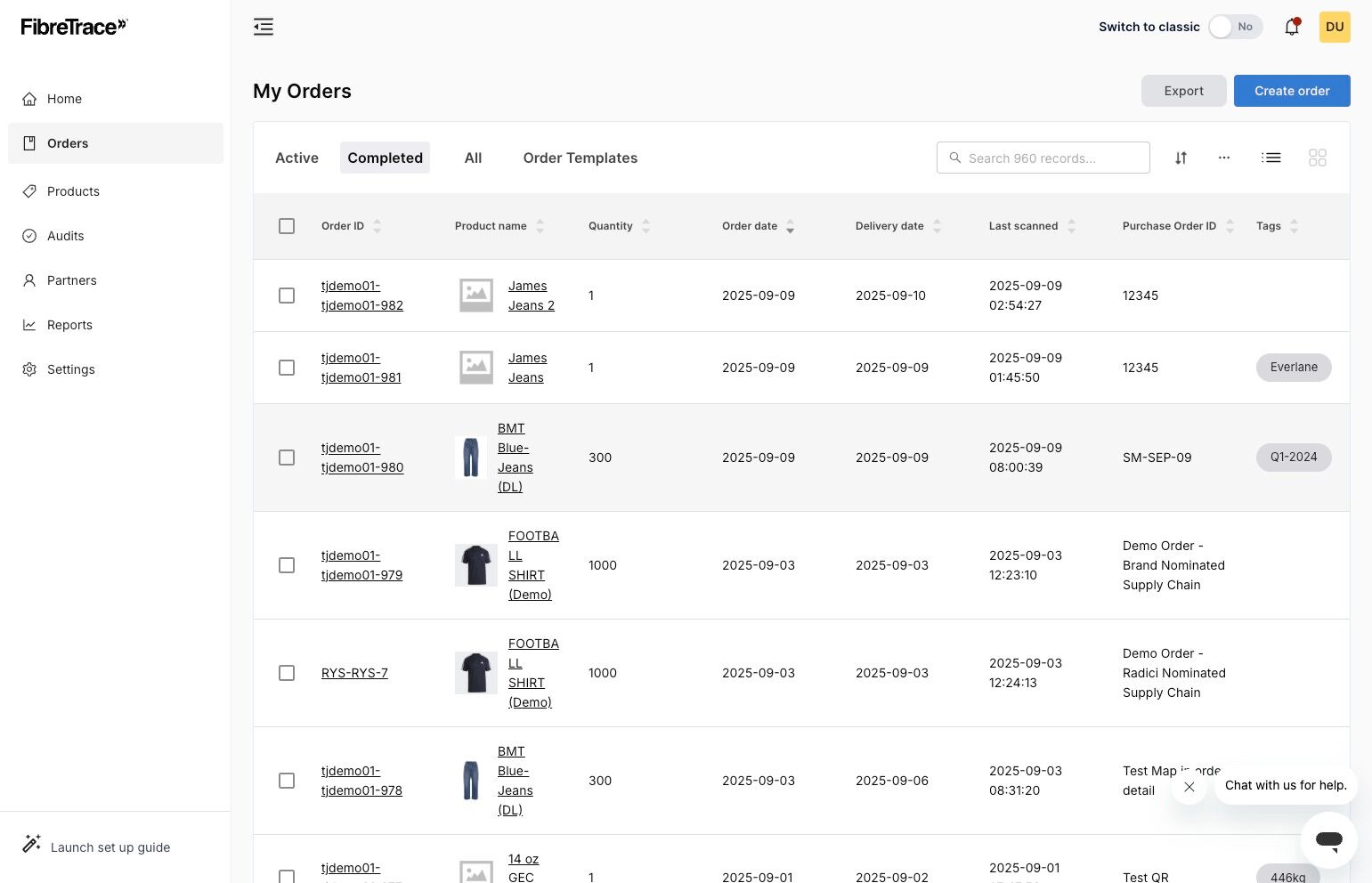Click the Export button
Image resolution: width=1372 pixels, height=883 pixels.
1184,91
